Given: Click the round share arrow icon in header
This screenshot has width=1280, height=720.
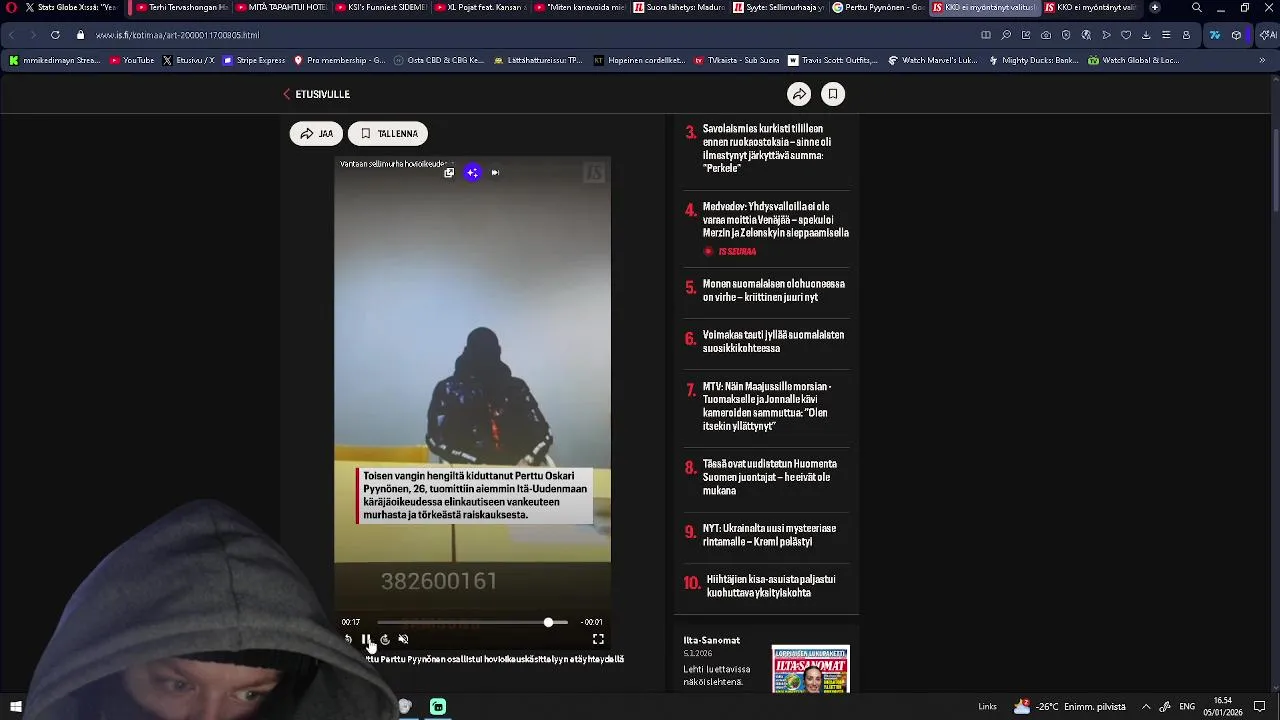Looking at the screenshot, I should point(799,94).
